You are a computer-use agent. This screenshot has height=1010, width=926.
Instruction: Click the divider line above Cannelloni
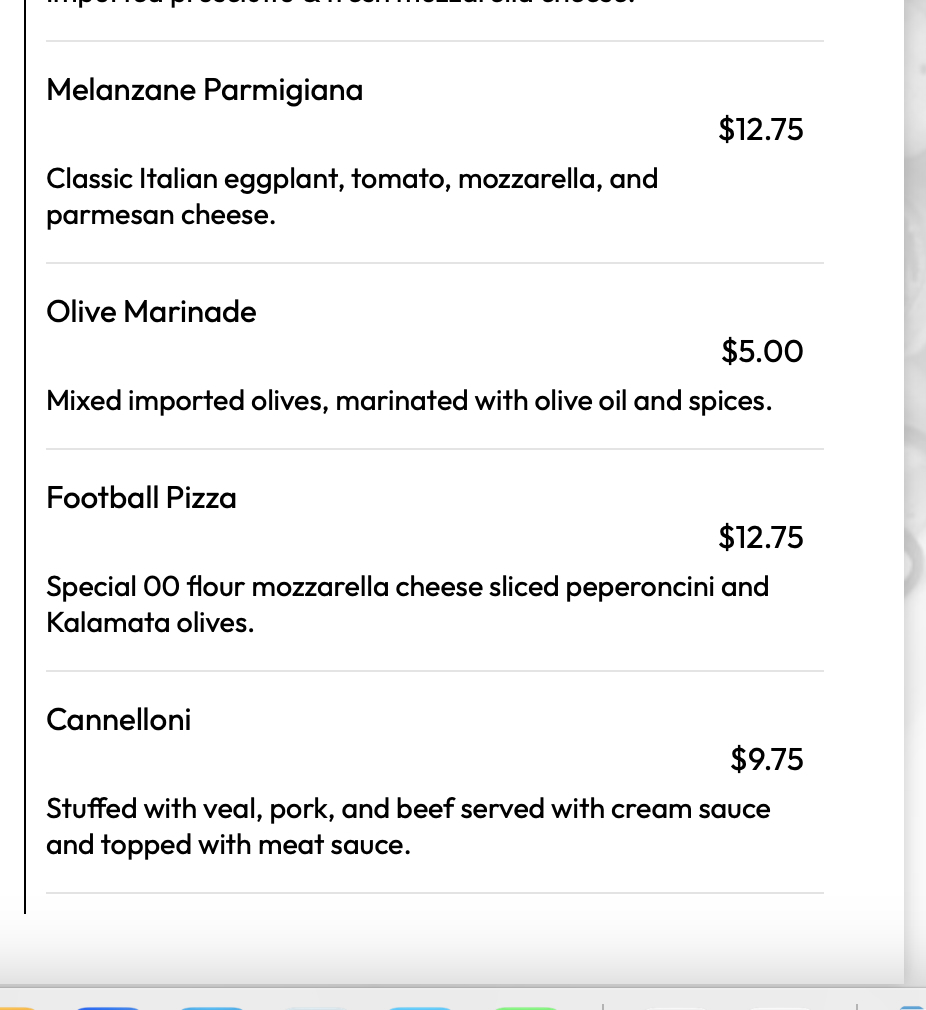pos(435,671)
